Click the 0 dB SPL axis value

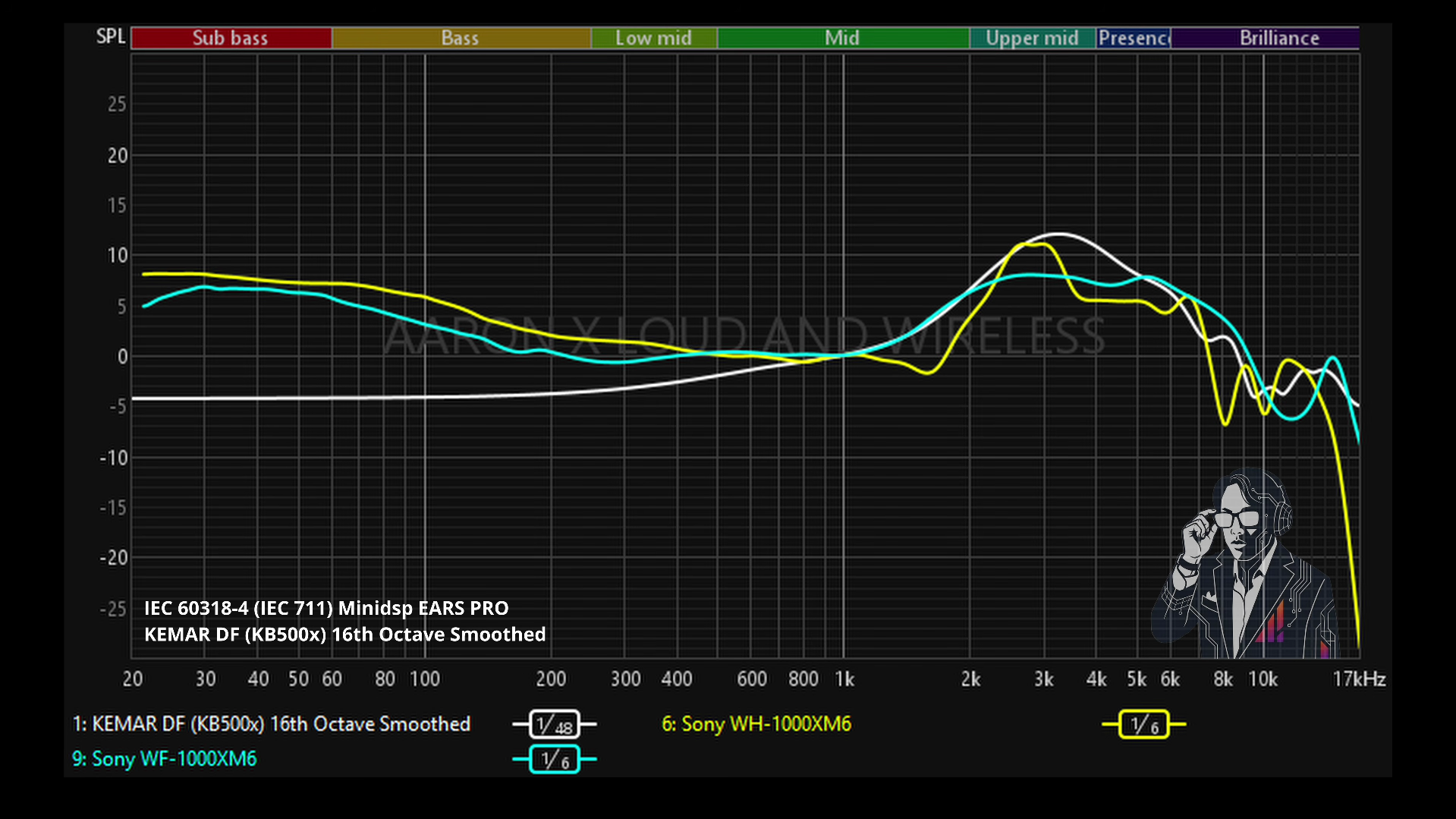click(122, 357)
